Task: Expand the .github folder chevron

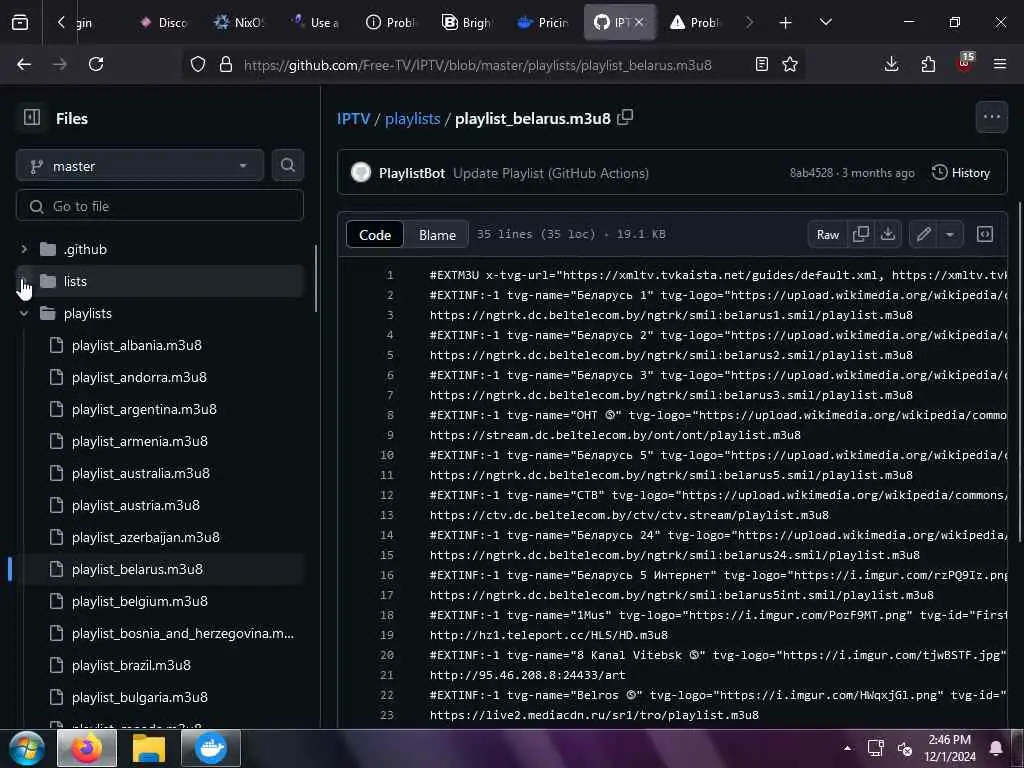Action: click(x=24, y=249)
